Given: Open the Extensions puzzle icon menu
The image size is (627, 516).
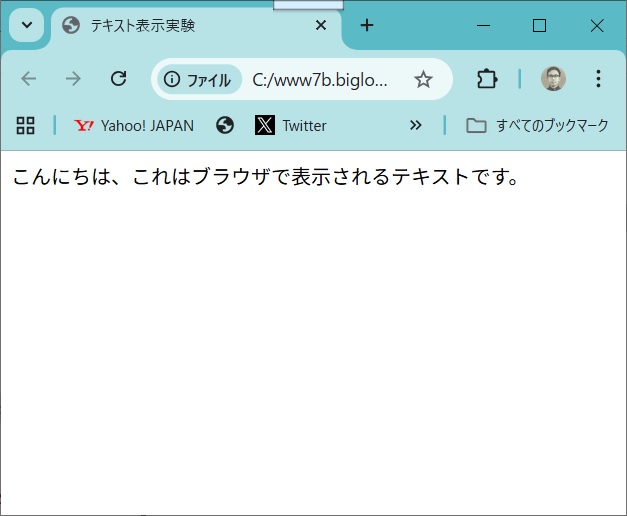Looking at the screenshot, I should (x=487, y=79).
